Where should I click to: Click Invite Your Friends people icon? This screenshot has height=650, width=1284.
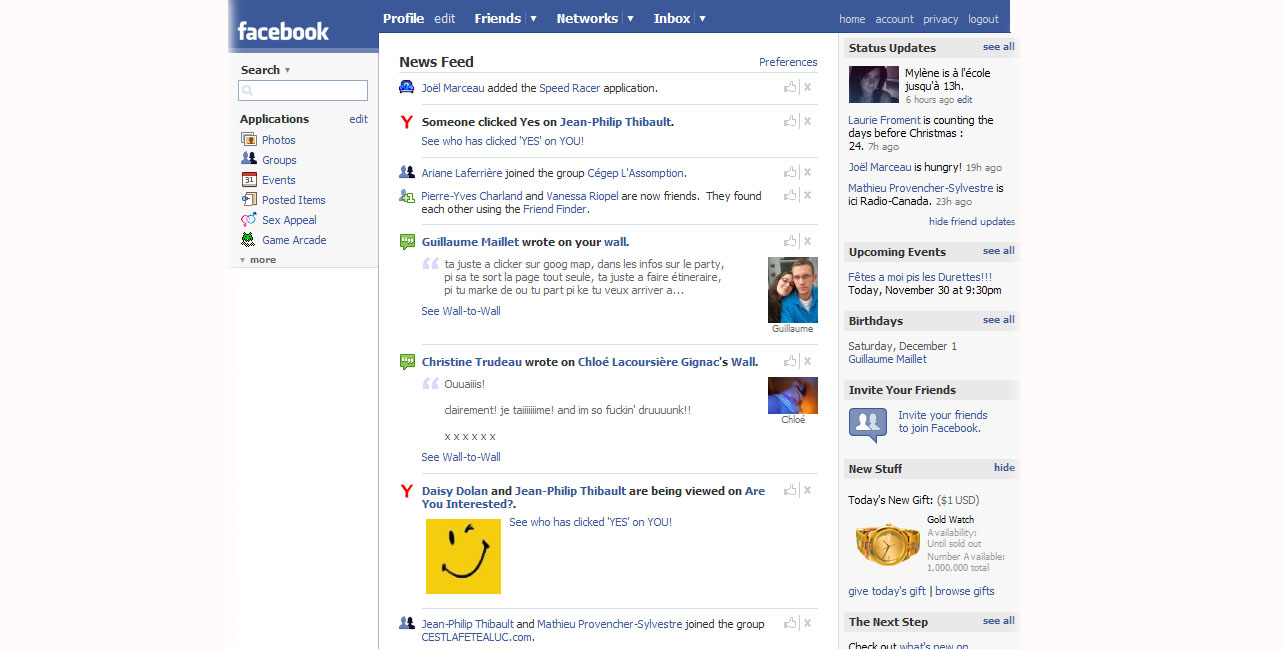[868, 424]
